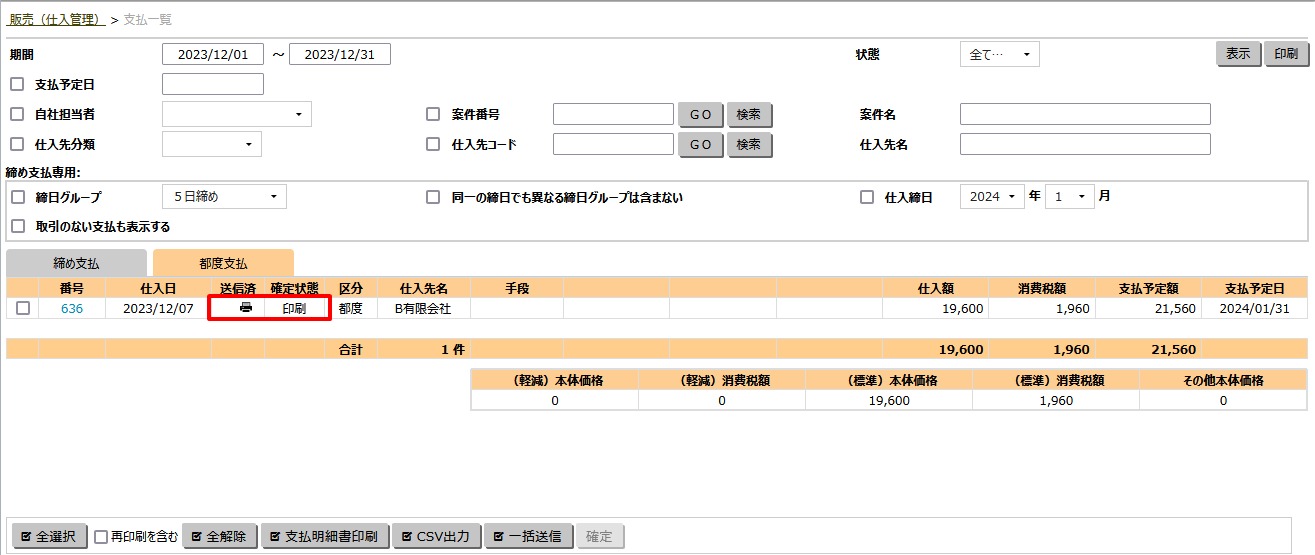Click the 全選択 select-all button
This screenshot has height=555, width=1315.
point(49,536)
